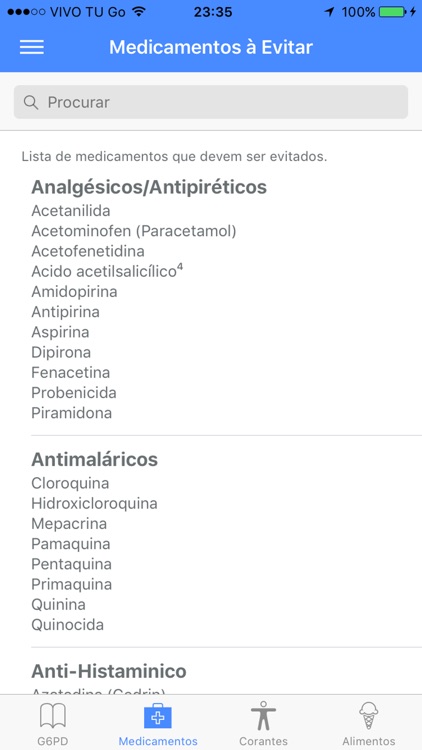Viewport: 422px width, 750px height.
Task: Tap the Anti-Histaminico section header
Action: click(x=109, y=671)
